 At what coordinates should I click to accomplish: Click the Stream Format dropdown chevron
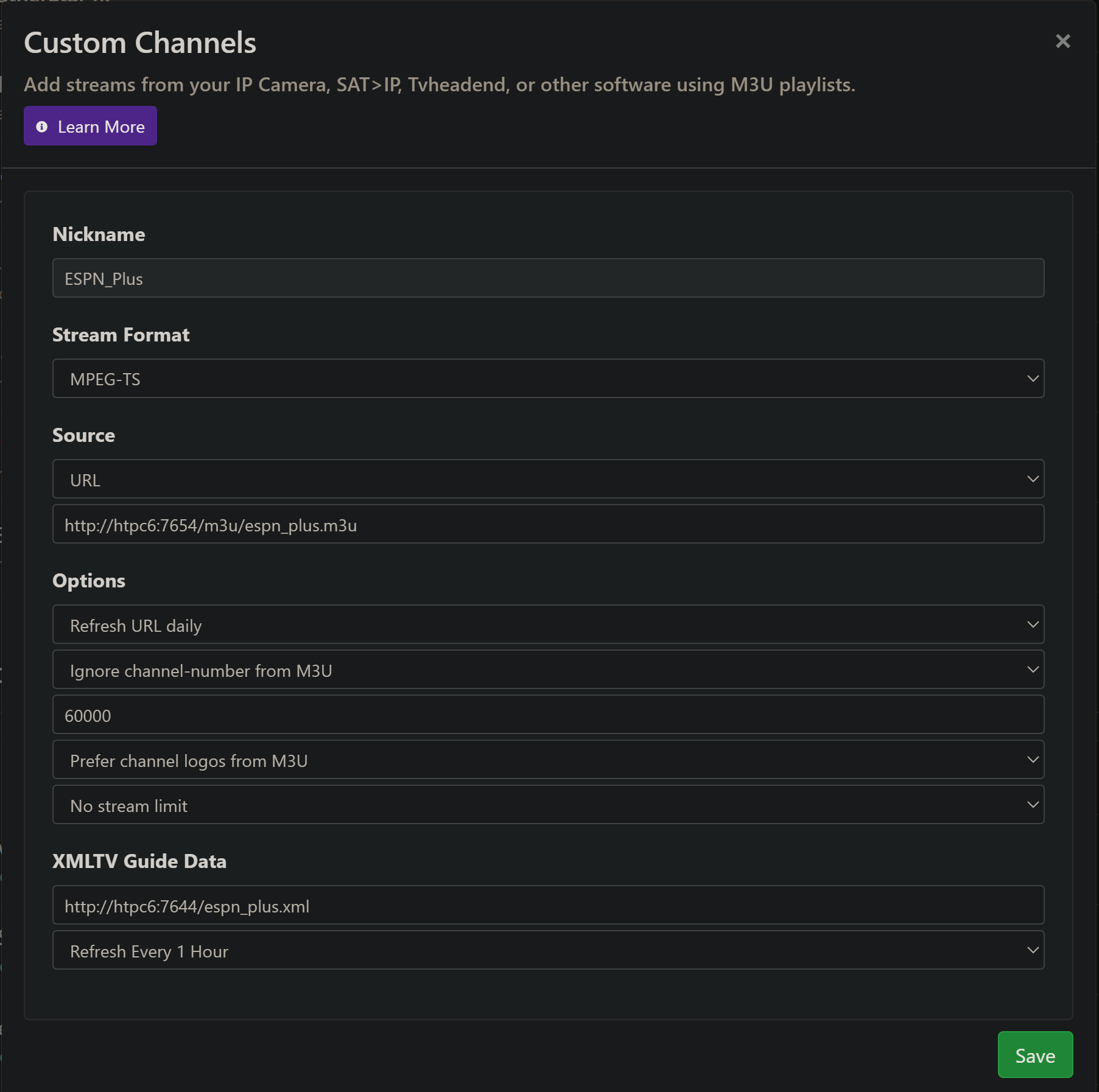click(x=1033, y=379)
